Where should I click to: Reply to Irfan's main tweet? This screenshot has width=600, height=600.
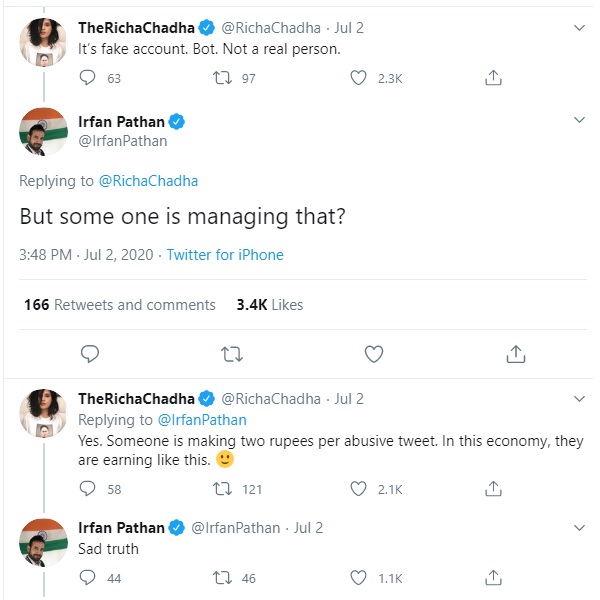click(89, 353)
